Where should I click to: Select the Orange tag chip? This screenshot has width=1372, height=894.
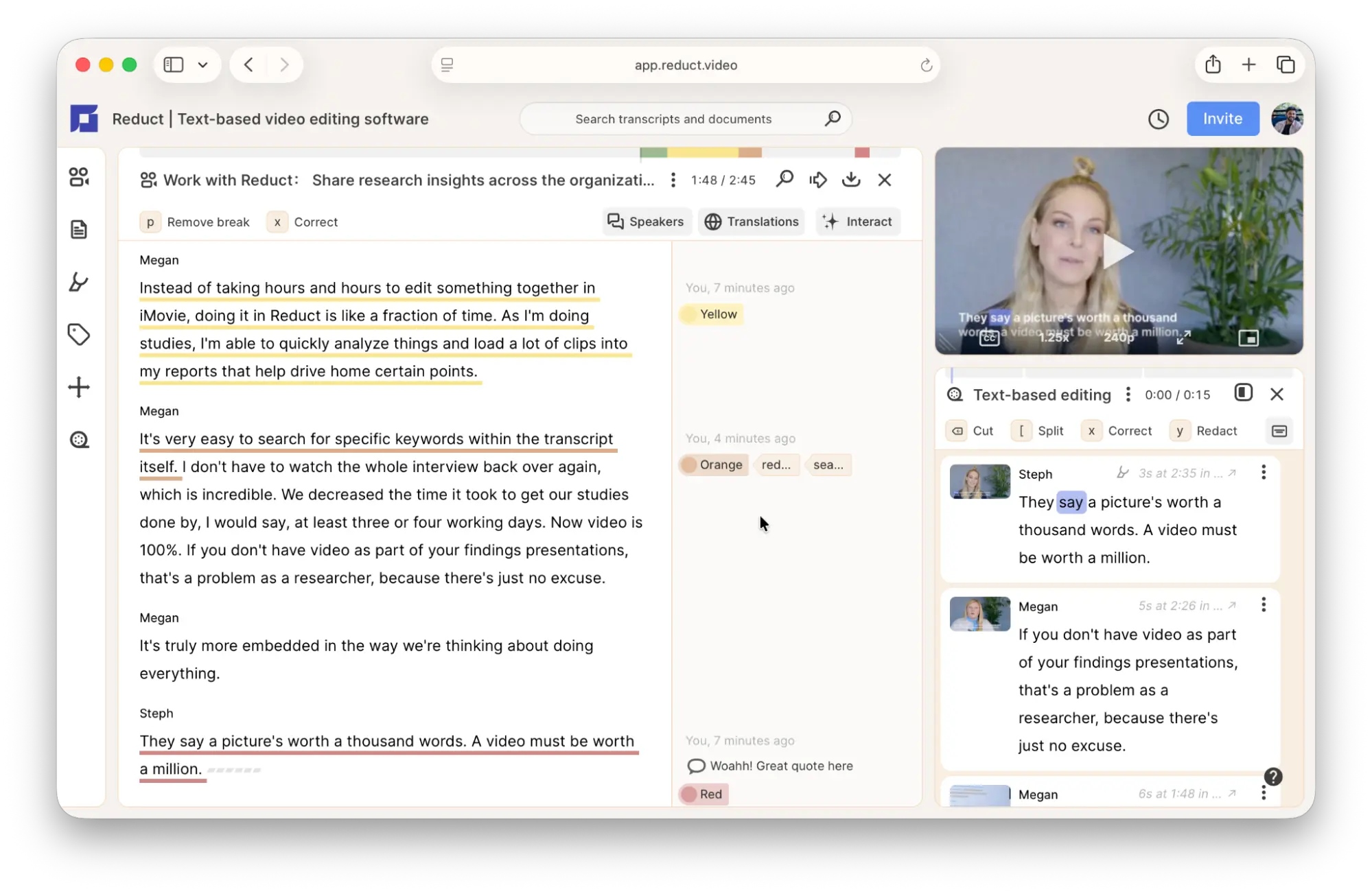[713, 464]
